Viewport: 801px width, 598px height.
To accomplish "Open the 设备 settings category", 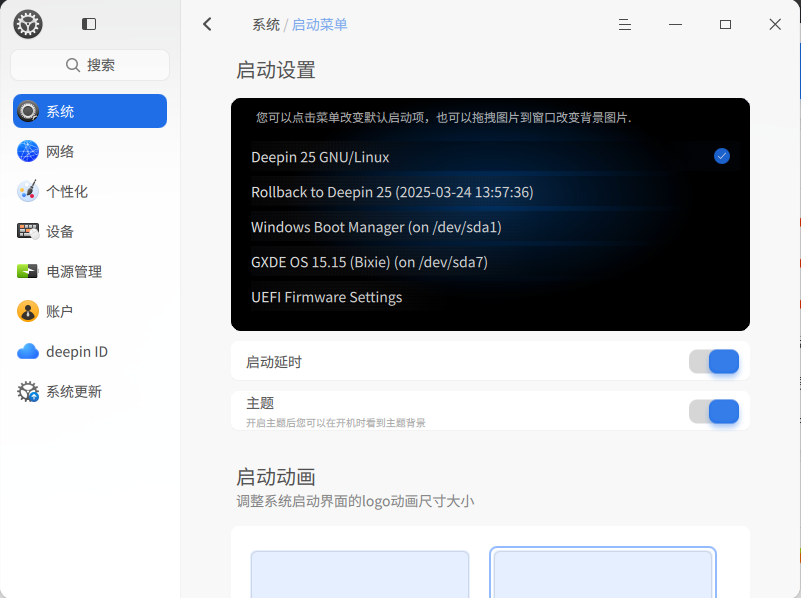I will click(x=90, y=231).
